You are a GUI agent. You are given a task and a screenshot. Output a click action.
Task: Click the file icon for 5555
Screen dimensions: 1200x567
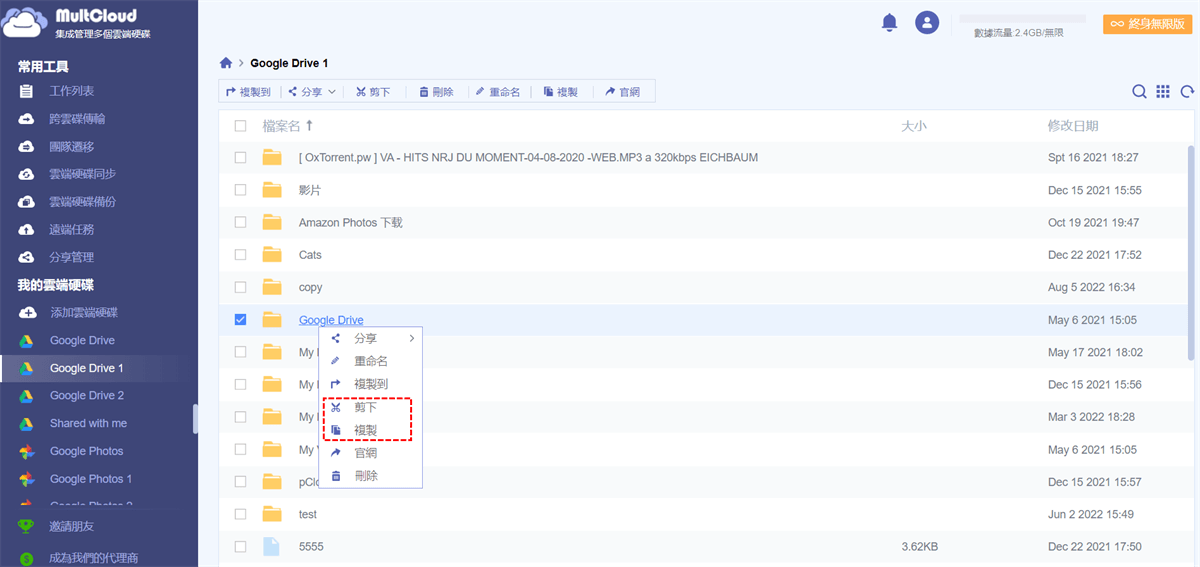tap(271, 547)
